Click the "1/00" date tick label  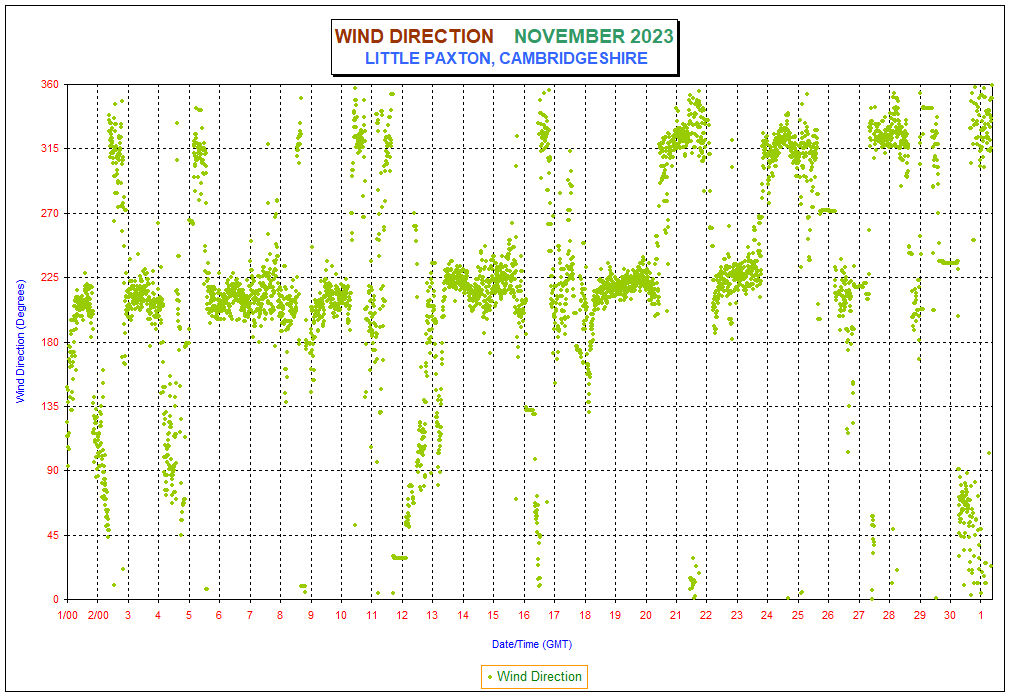(x=68, y=615)
